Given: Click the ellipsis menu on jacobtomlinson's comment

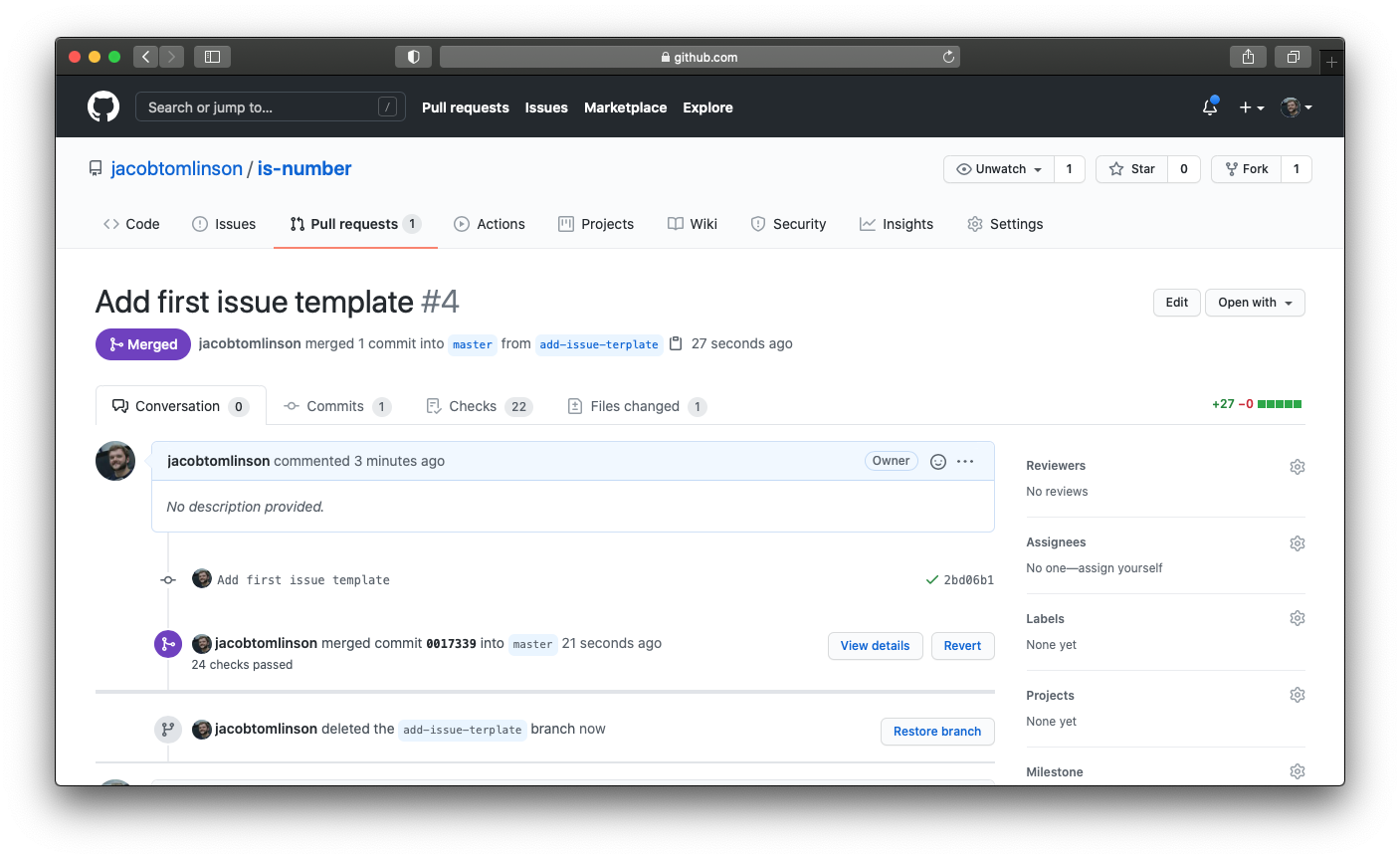Looking at the screenshot, I should point(964,461).
